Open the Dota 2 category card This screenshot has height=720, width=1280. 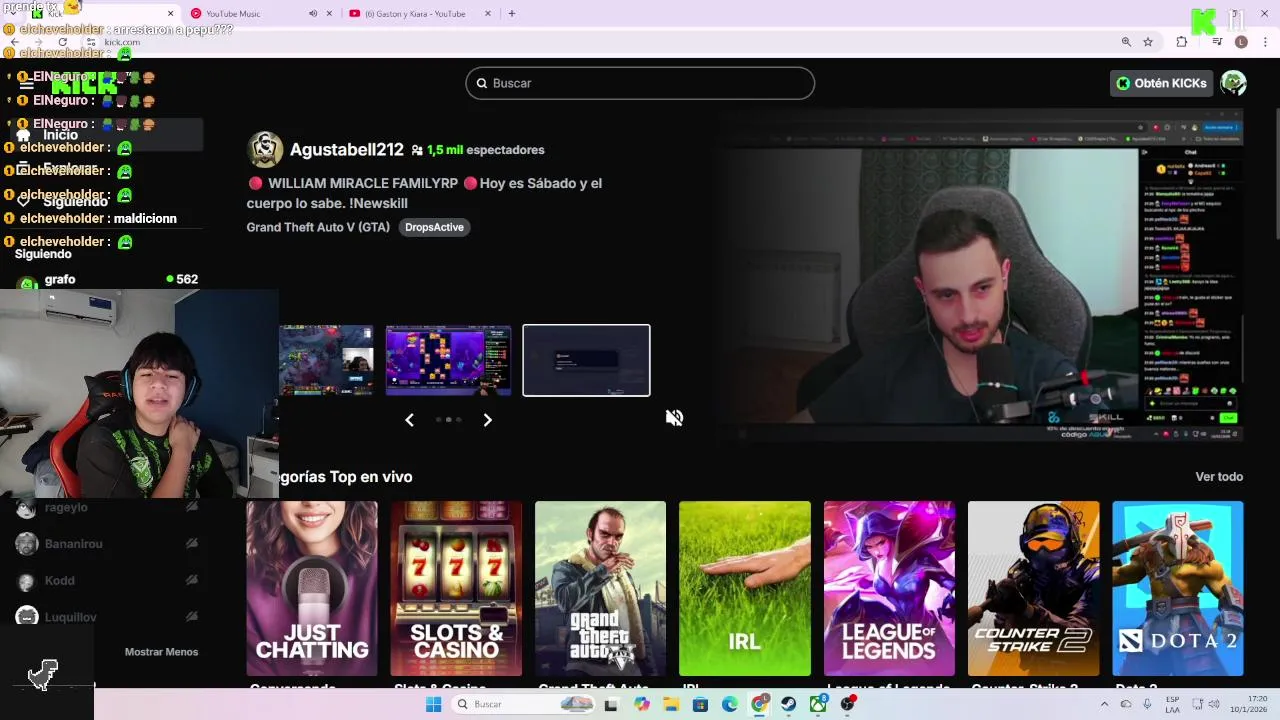(1178, 588)
